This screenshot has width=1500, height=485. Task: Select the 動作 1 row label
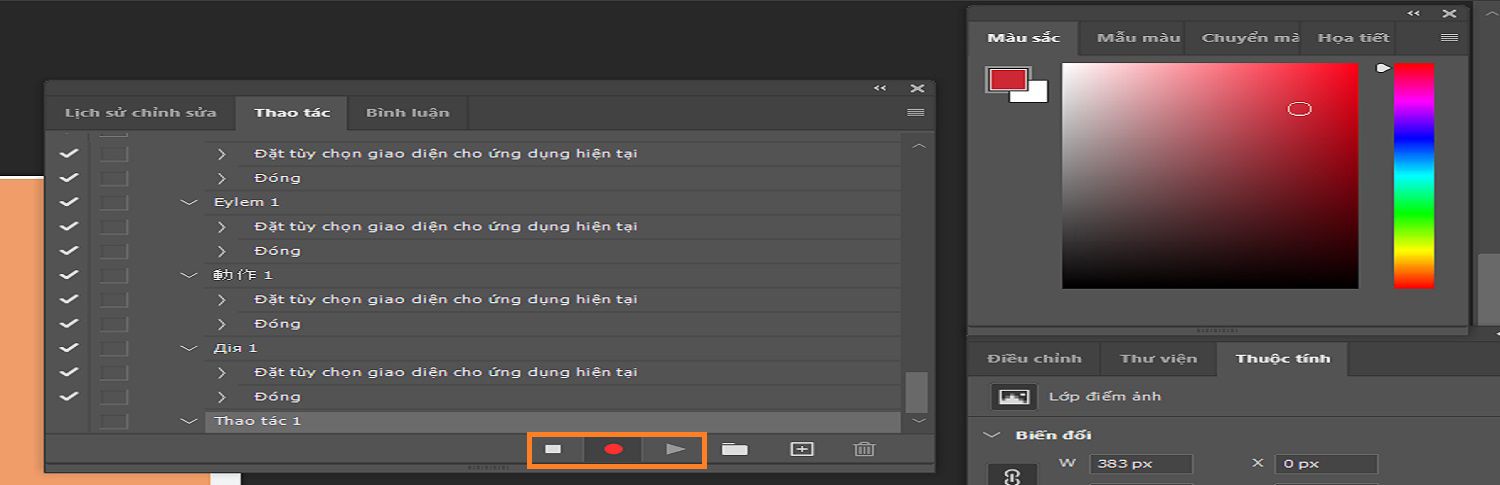coord(243,275)
